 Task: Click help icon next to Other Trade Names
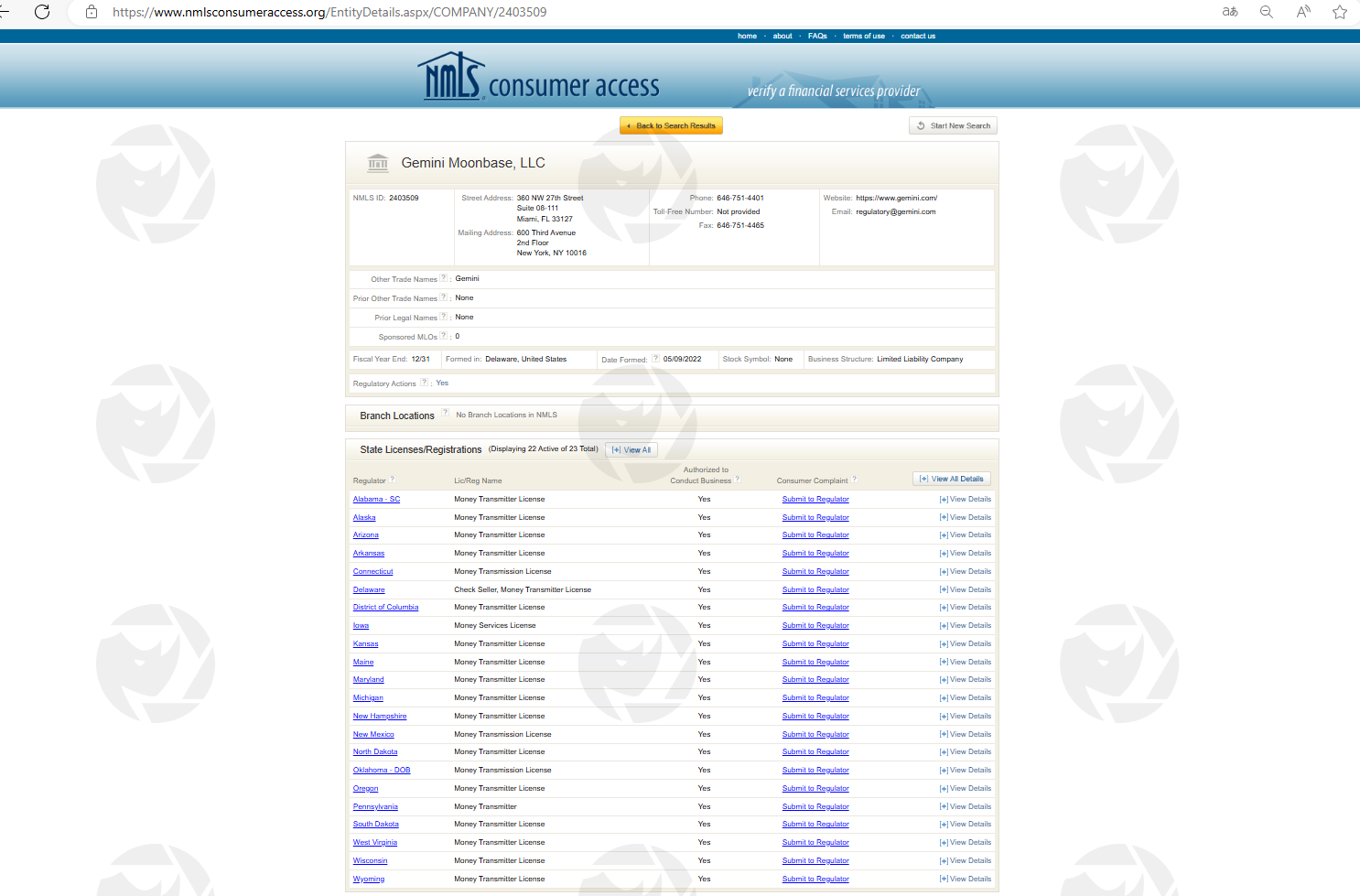(444, 278)
